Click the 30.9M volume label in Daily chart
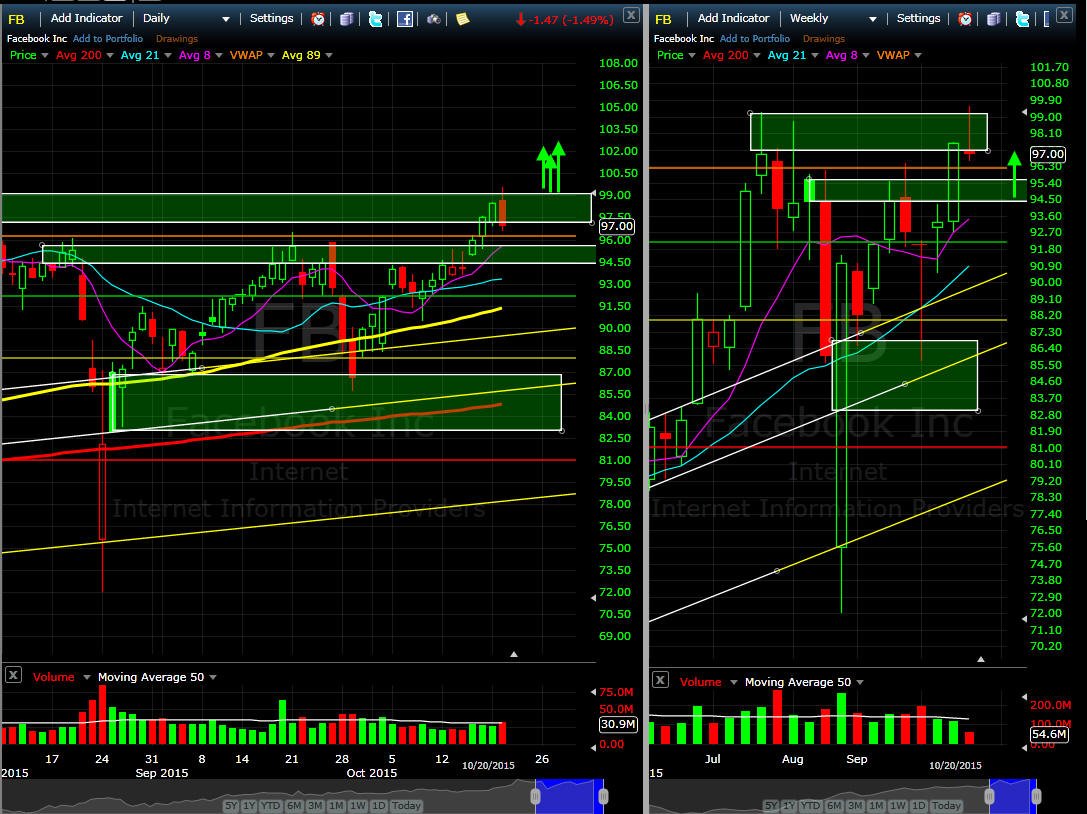 point(618,725)
